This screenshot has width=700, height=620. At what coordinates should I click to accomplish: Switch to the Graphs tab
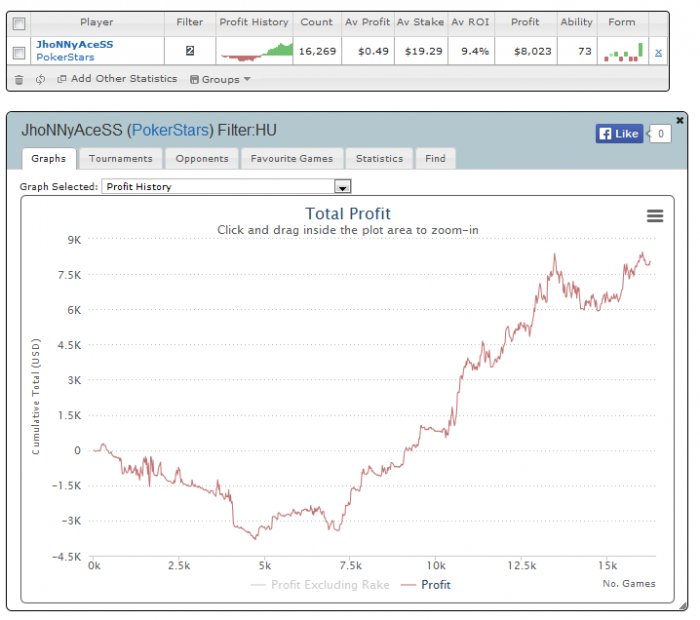pyautogui.click(x=49, y=158)
